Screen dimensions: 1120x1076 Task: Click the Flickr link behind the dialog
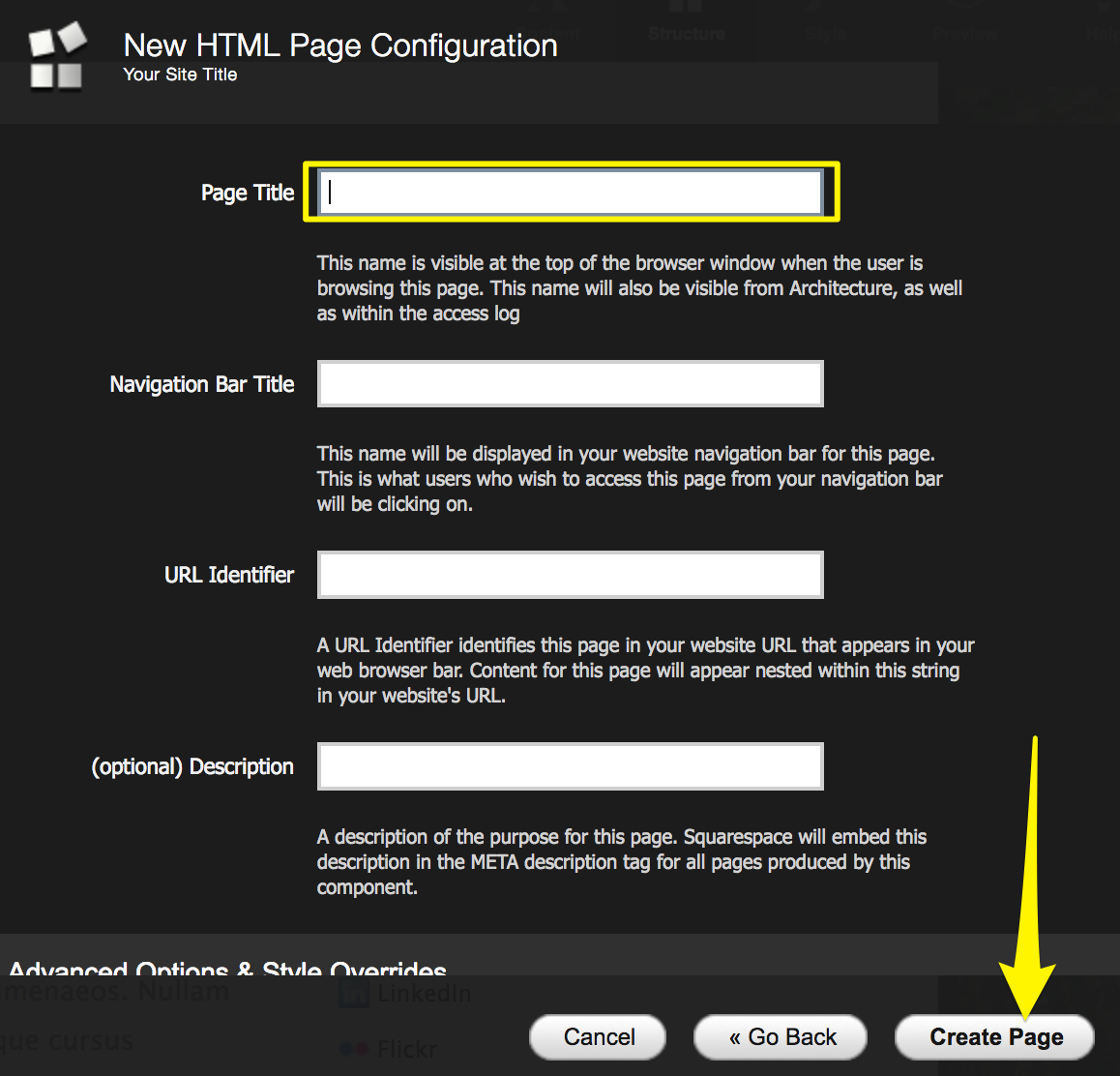406,1049
